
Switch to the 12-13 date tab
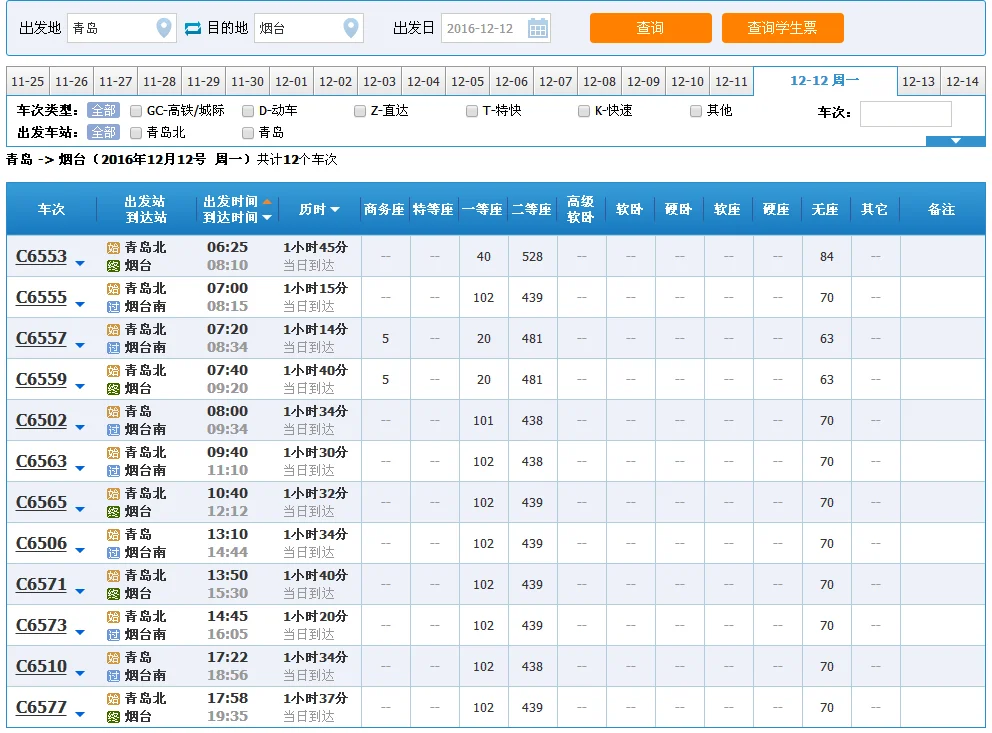tap(918, 81)
